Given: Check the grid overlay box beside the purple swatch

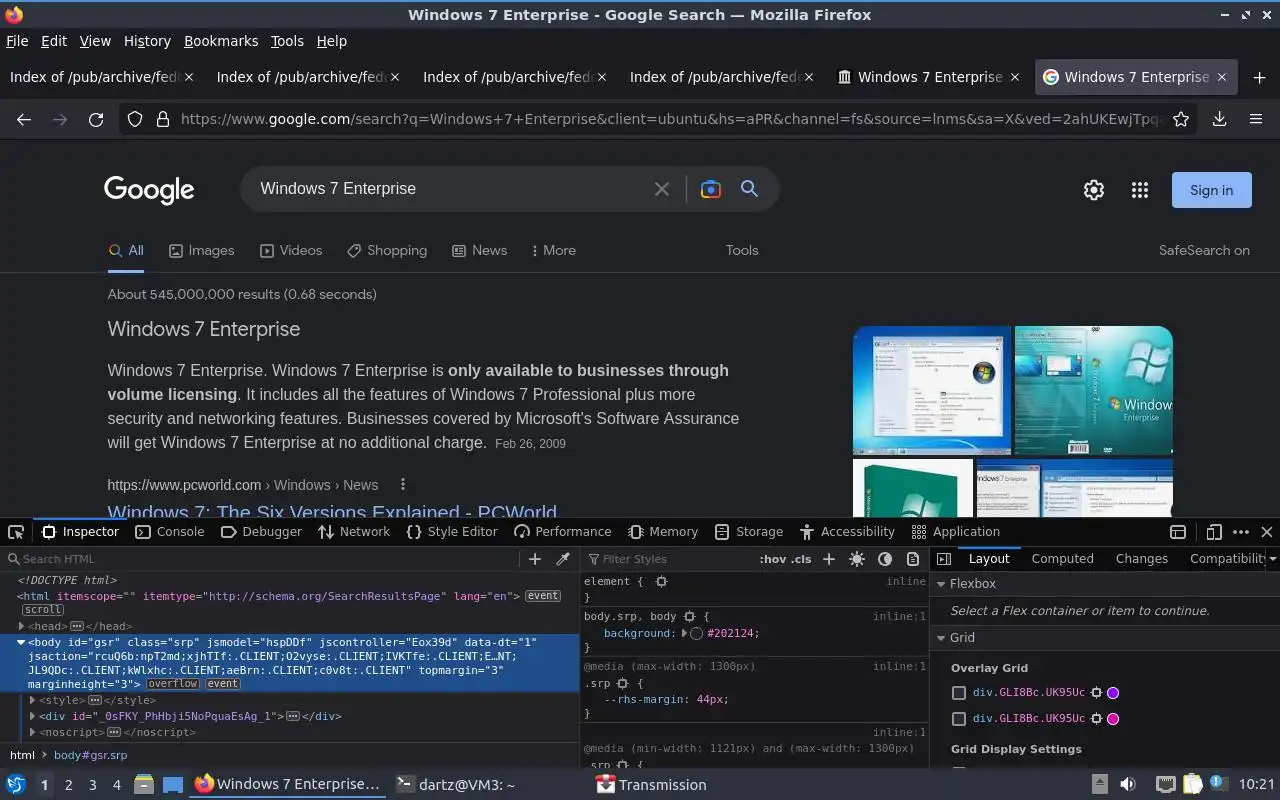Looking at the screenshot, I should (x=959, y=692).
